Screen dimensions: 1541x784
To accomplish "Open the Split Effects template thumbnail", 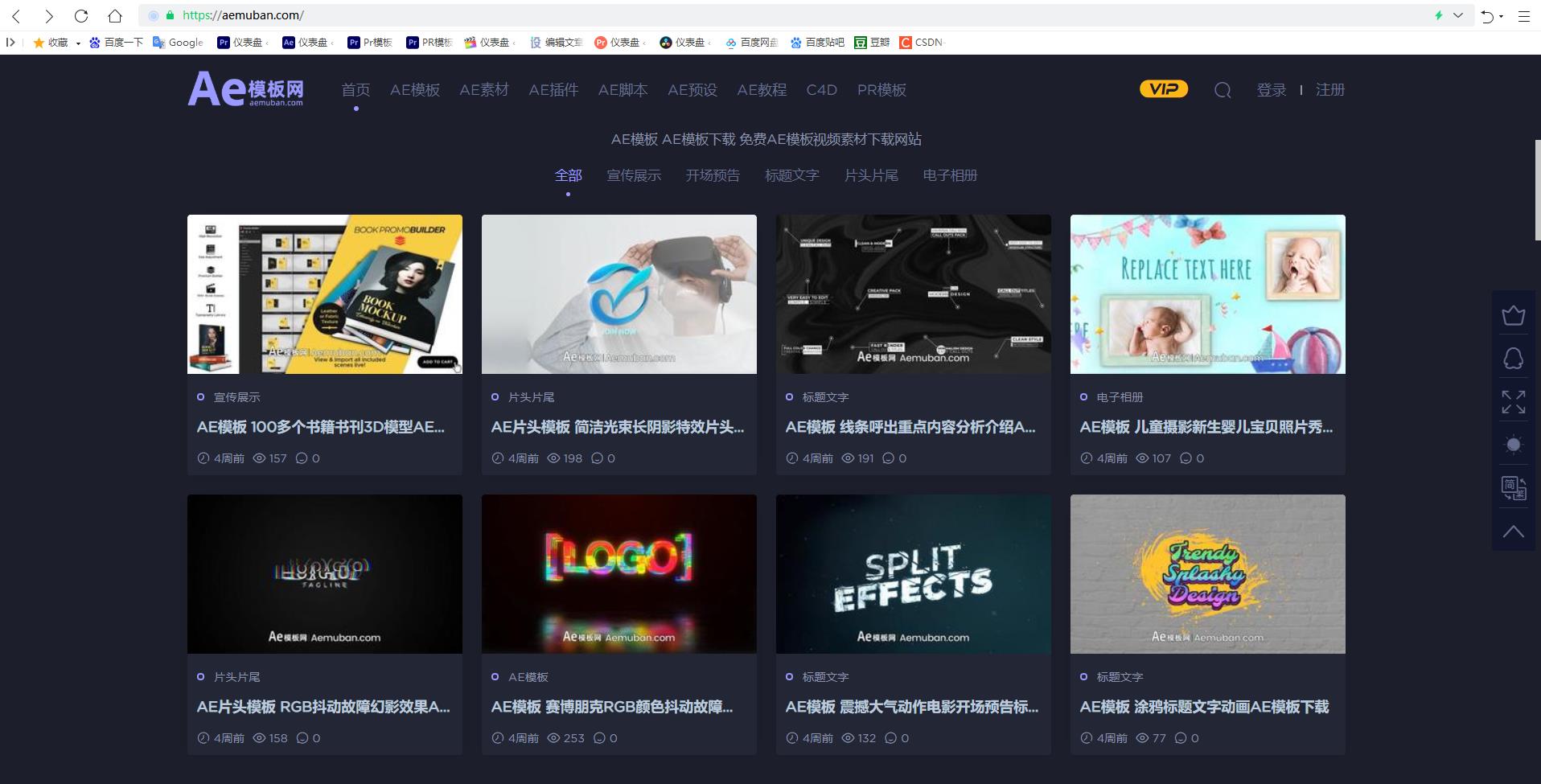I will pos(913,573).
